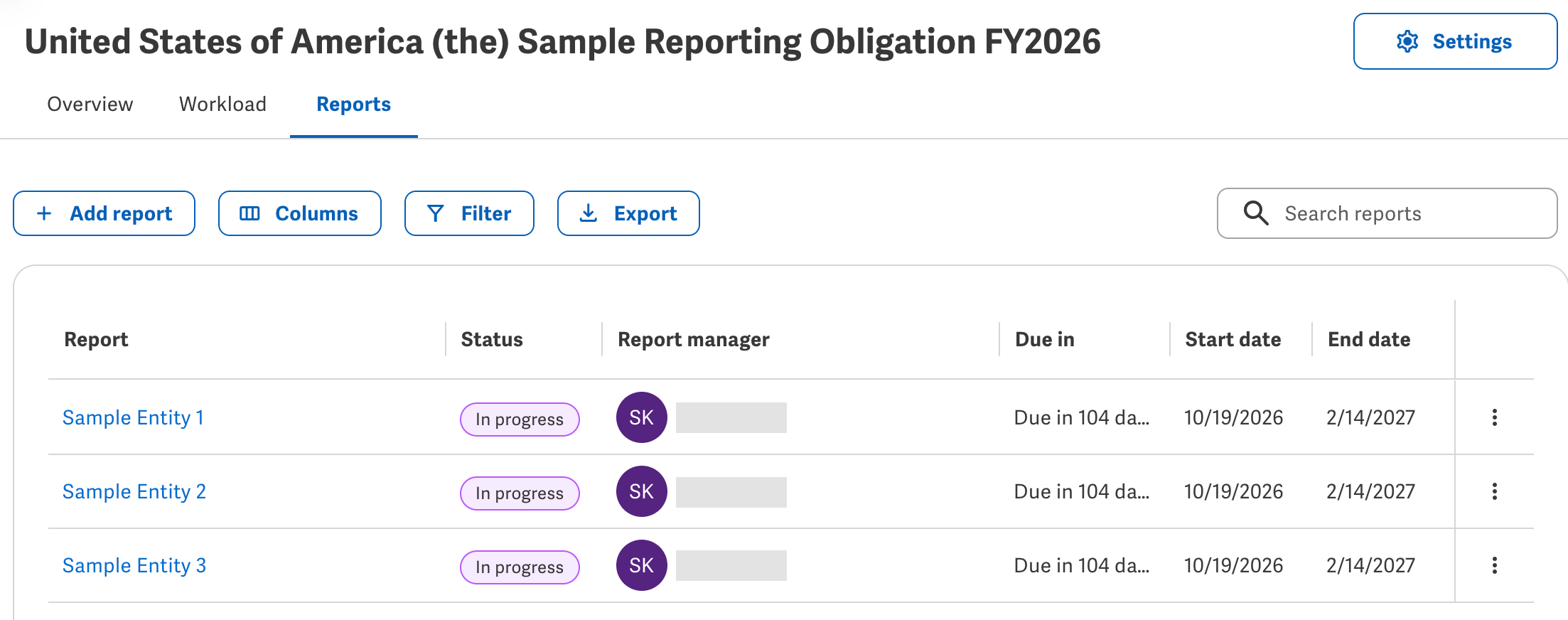Click SK avatar in Sample Entity 1 row
Screen dimensions: 1568x620
pos(642,417)
